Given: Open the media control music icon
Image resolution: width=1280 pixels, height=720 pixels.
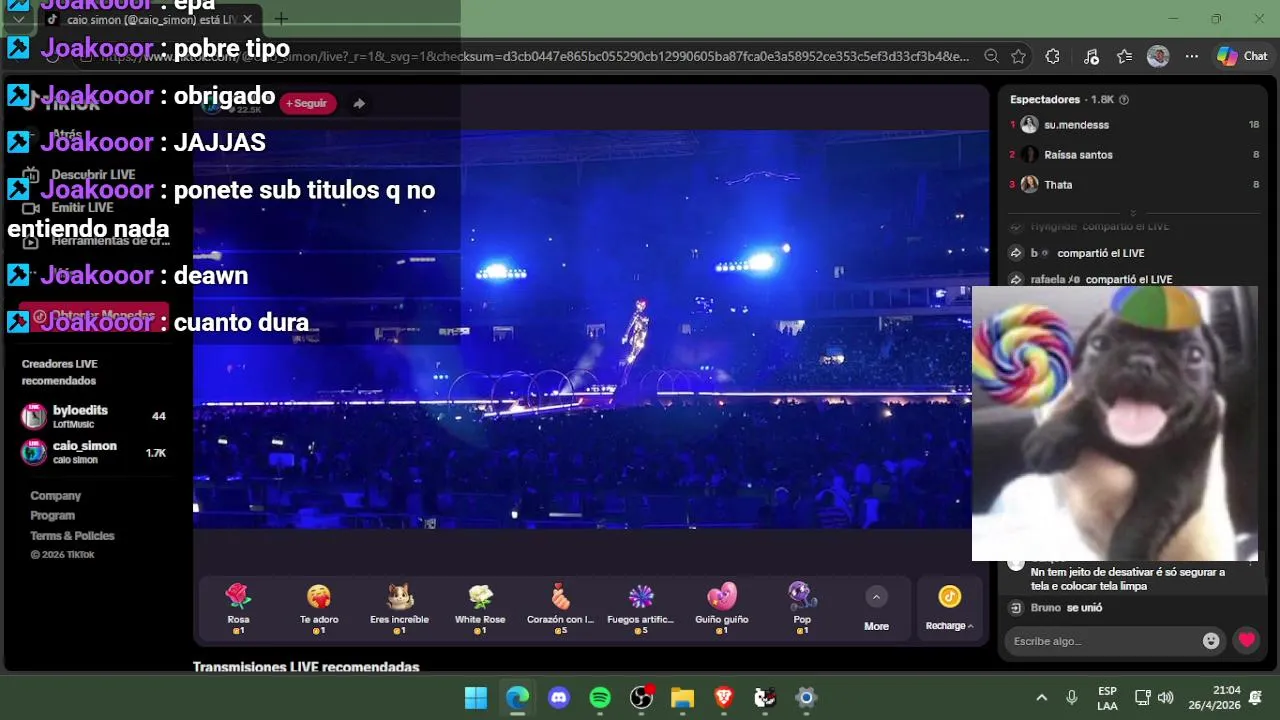Looking at the screenshot, I should [x=1091, y=57].
